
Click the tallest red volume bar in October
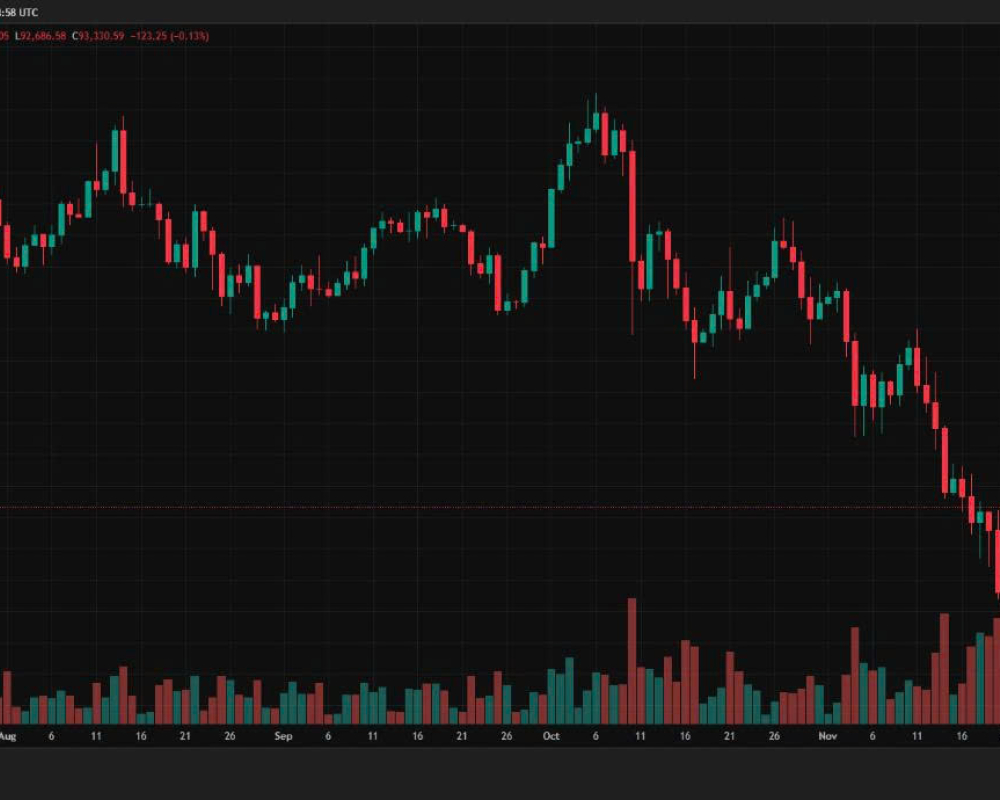(632, 661)
